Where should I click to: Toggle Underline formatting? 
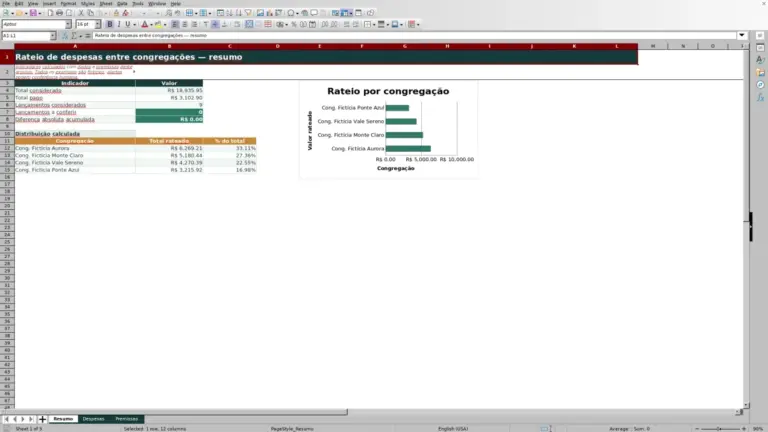coord(128,24)
